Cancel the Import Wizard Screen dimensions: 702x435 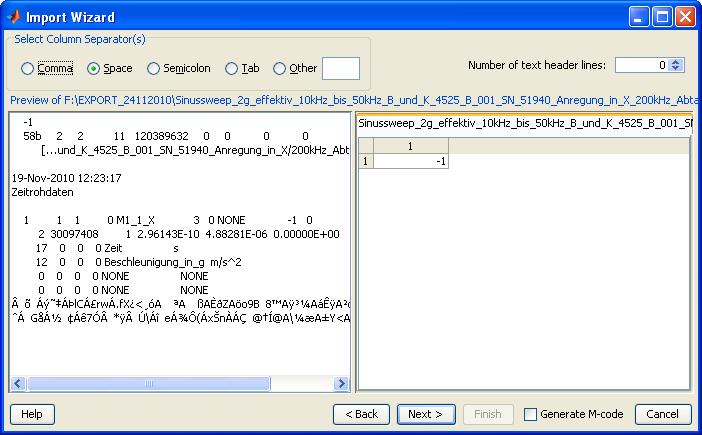(x=663, y=414)
